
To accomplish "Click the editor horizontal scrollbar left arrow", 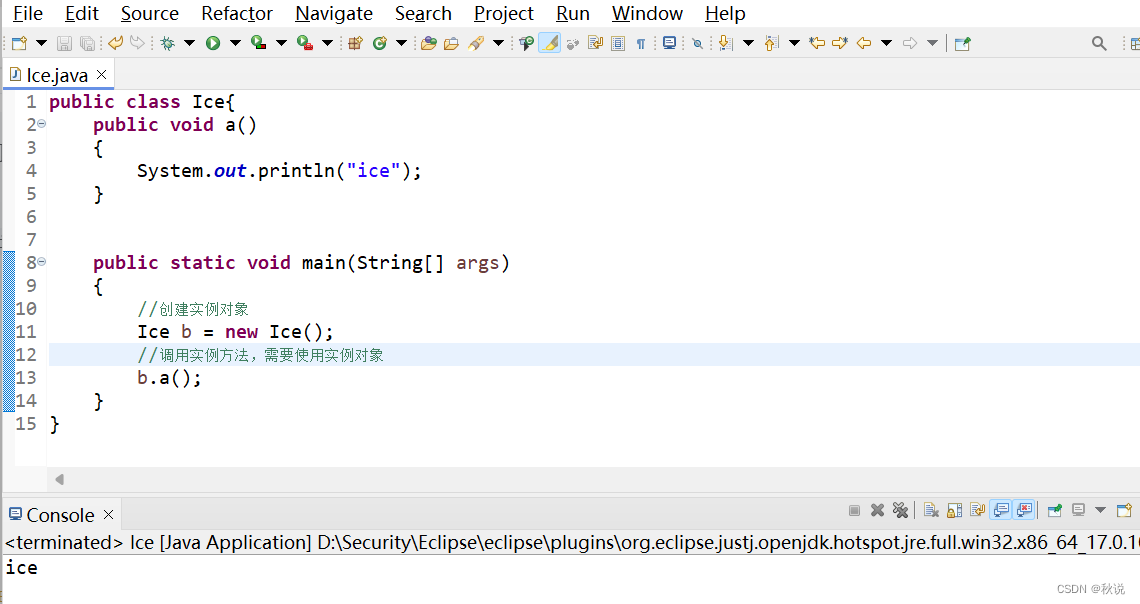I will pos(60,479).
